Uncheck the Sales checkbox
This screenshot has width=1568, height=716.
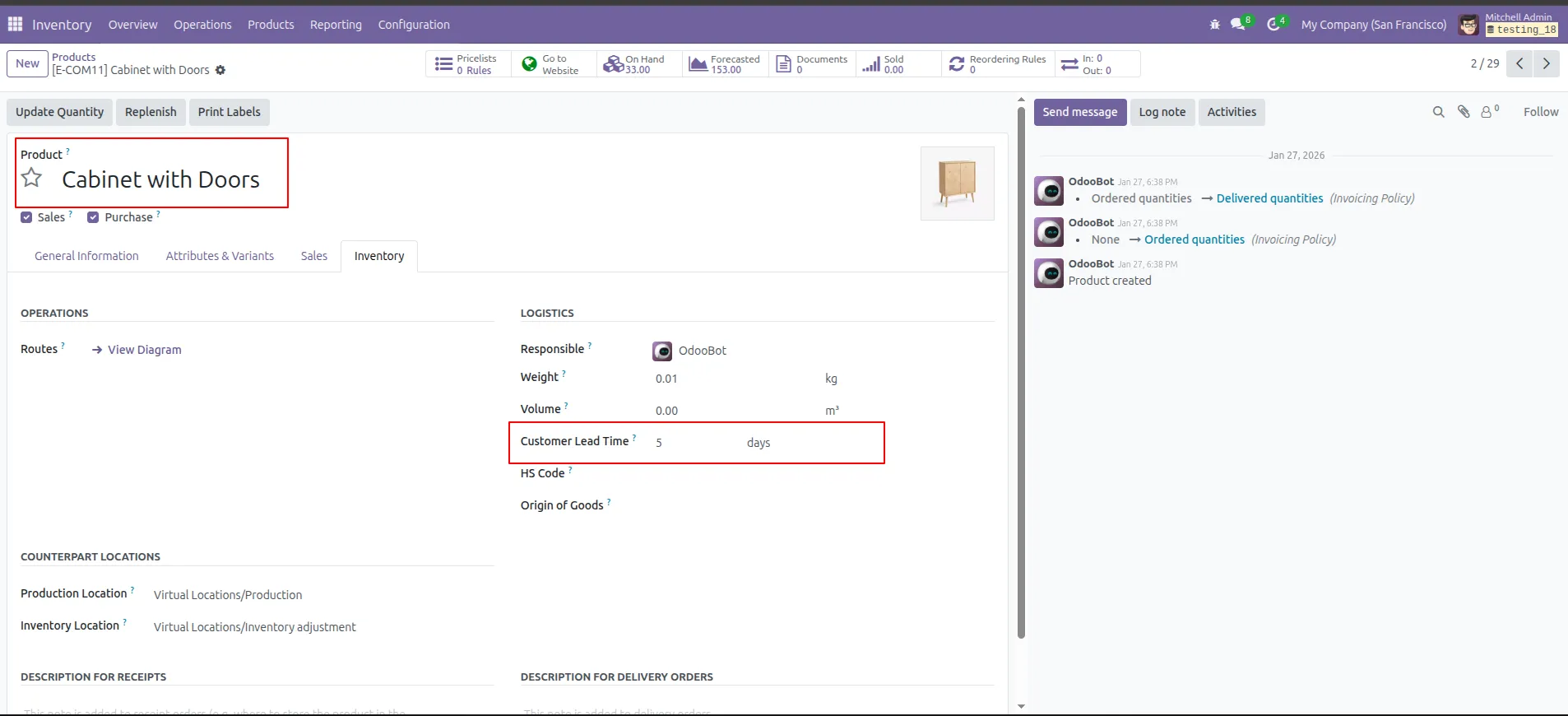pos(27,217)
